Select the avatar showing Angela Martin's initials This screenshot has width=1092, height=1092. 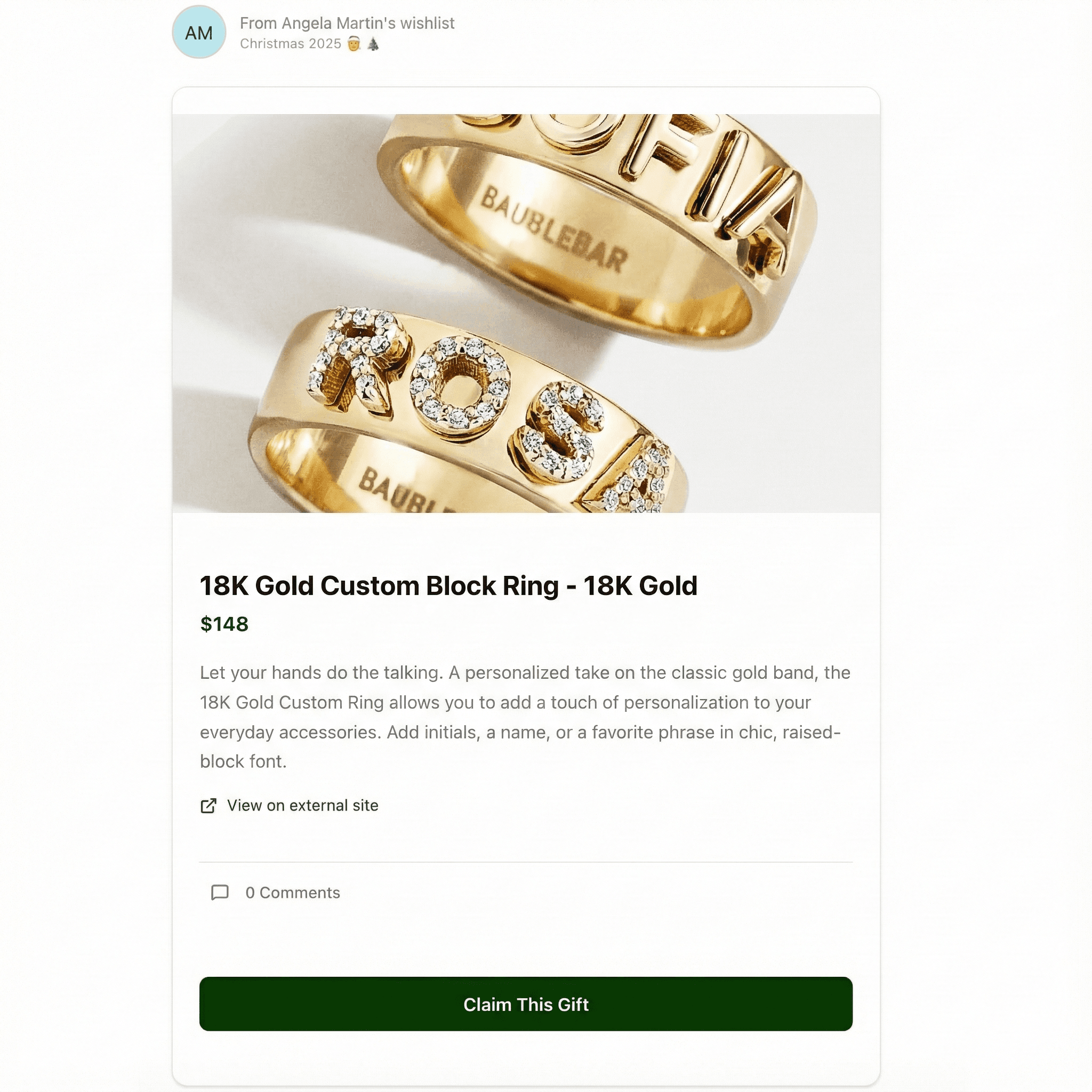pos(199,33)
